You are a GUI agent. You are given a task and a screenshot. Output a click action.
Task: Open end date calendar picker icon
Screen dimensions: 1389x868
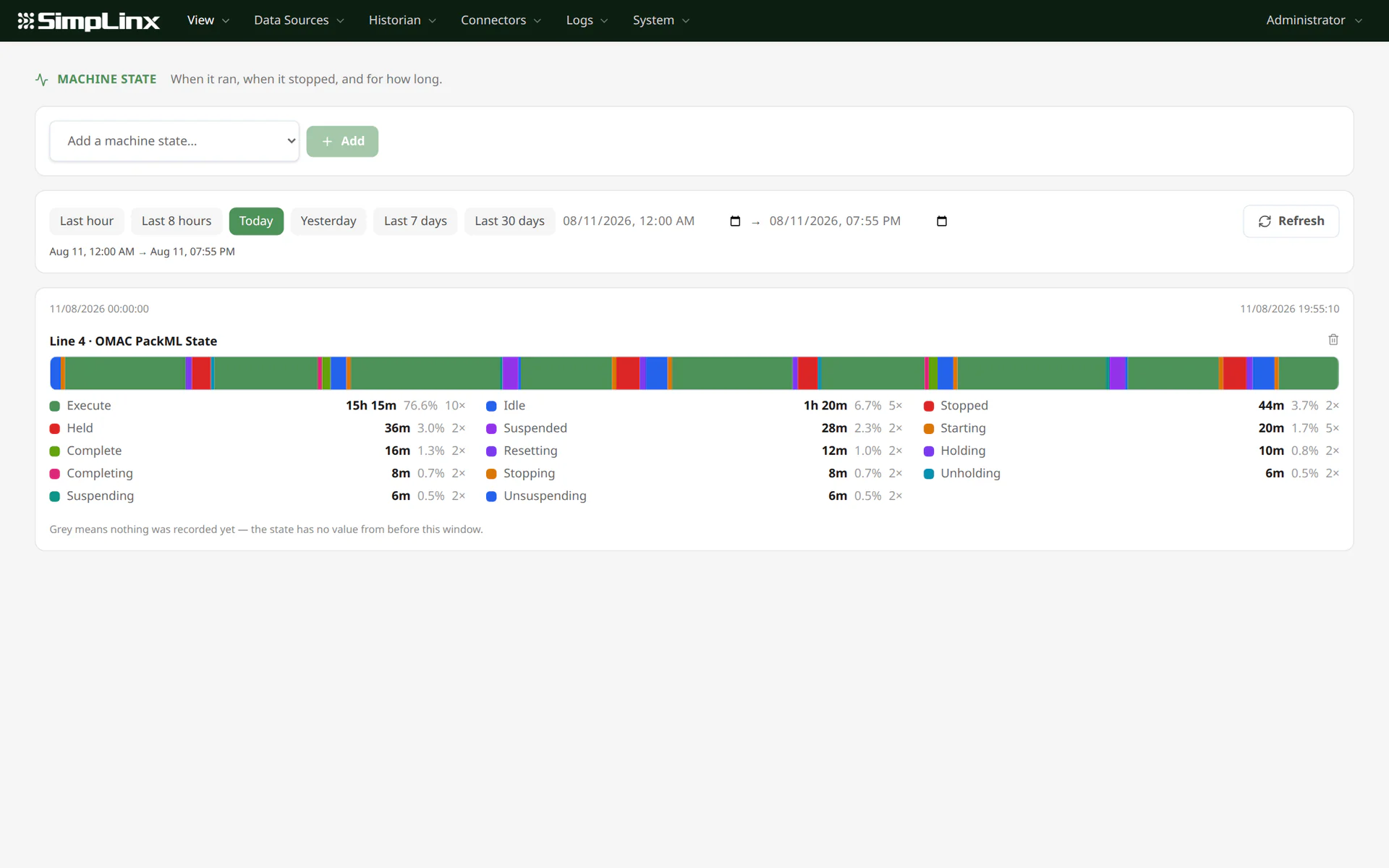coord(942,221)
